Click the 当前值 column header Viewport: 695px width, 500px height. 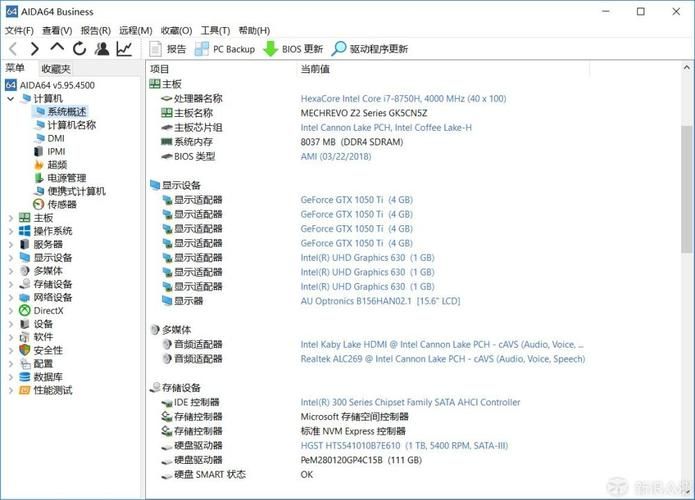pyautogui.click(x=315, y=69)
